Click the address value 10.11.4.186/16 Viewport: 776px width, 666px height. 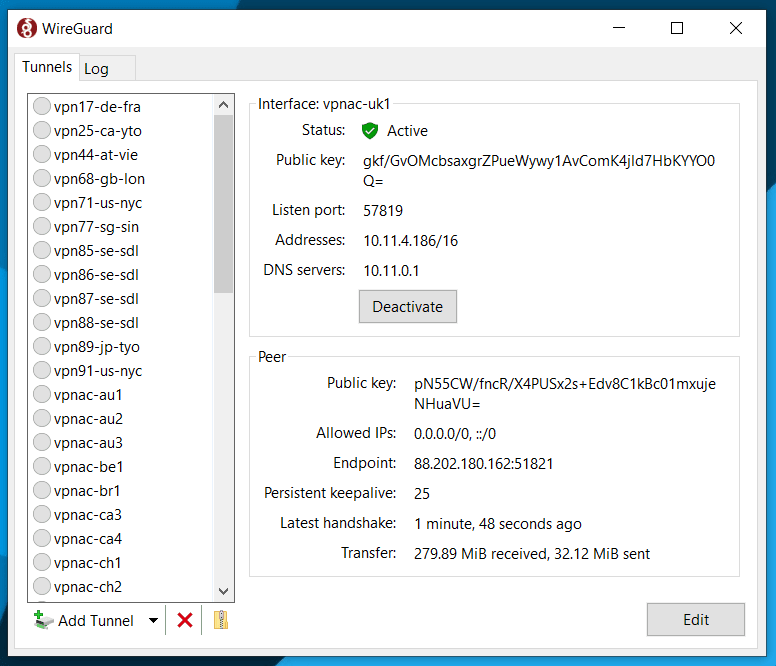tap(411, 241)
